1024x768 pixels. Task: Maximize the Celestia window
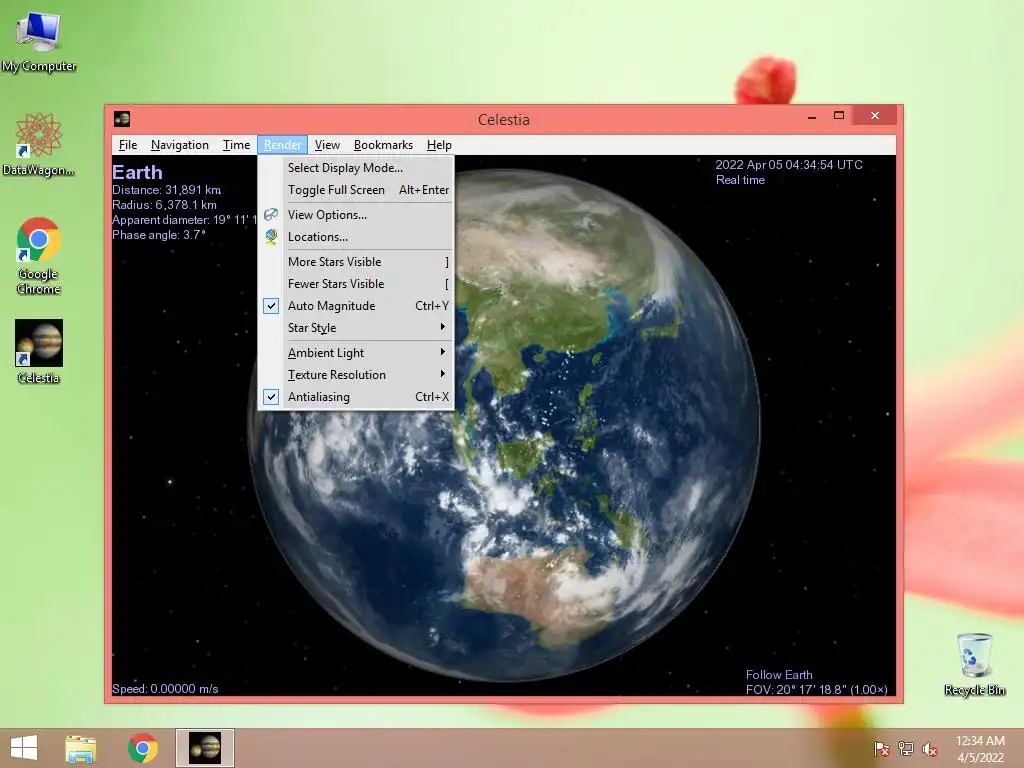point(839,116)
